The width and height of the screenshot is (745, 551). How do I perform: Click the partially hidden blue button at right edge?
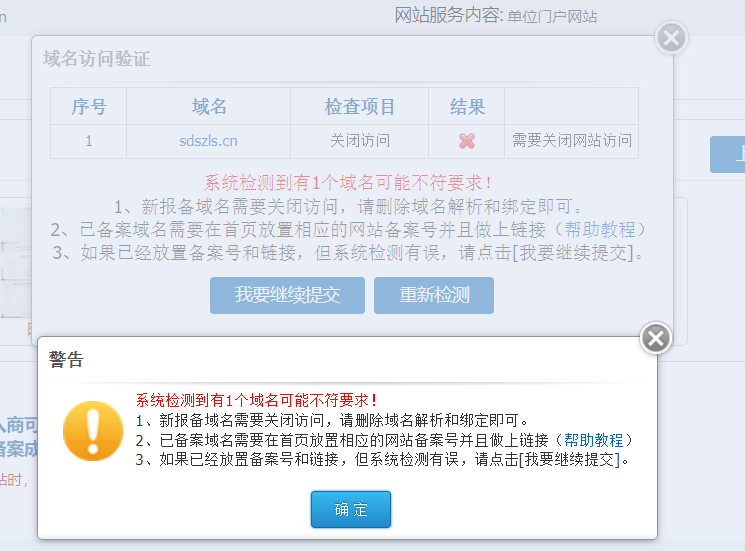pyautogui.click(x=727, y=155)
